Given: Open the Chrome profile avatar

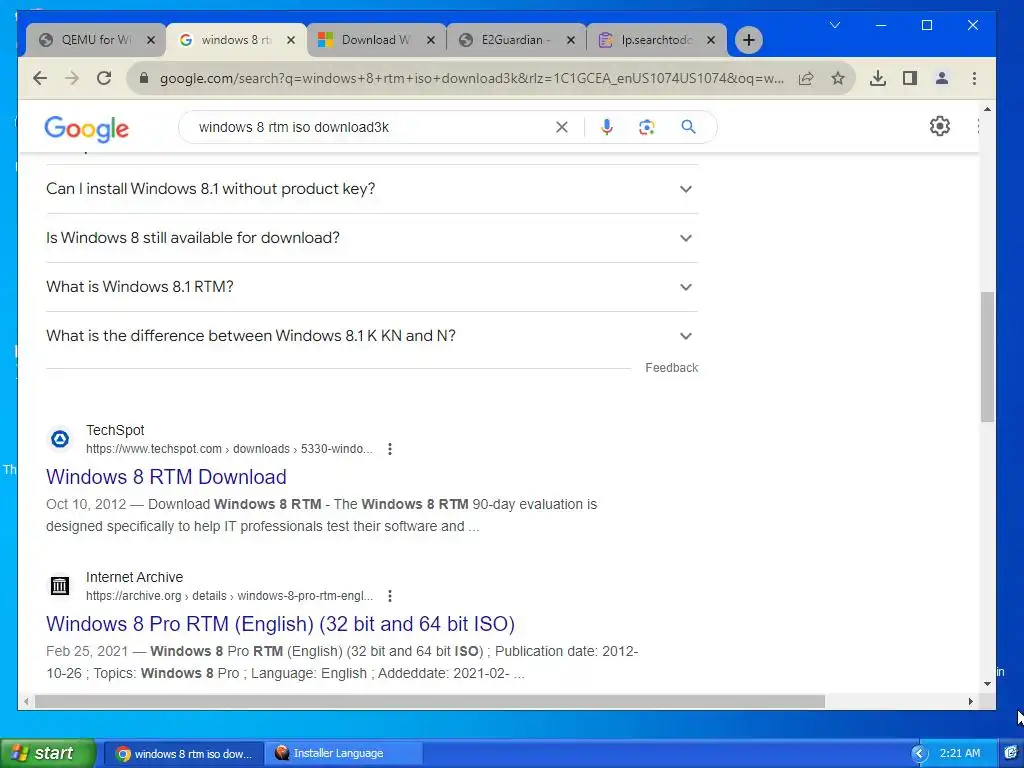Looking at the screenshot, I should click(942, 78).
